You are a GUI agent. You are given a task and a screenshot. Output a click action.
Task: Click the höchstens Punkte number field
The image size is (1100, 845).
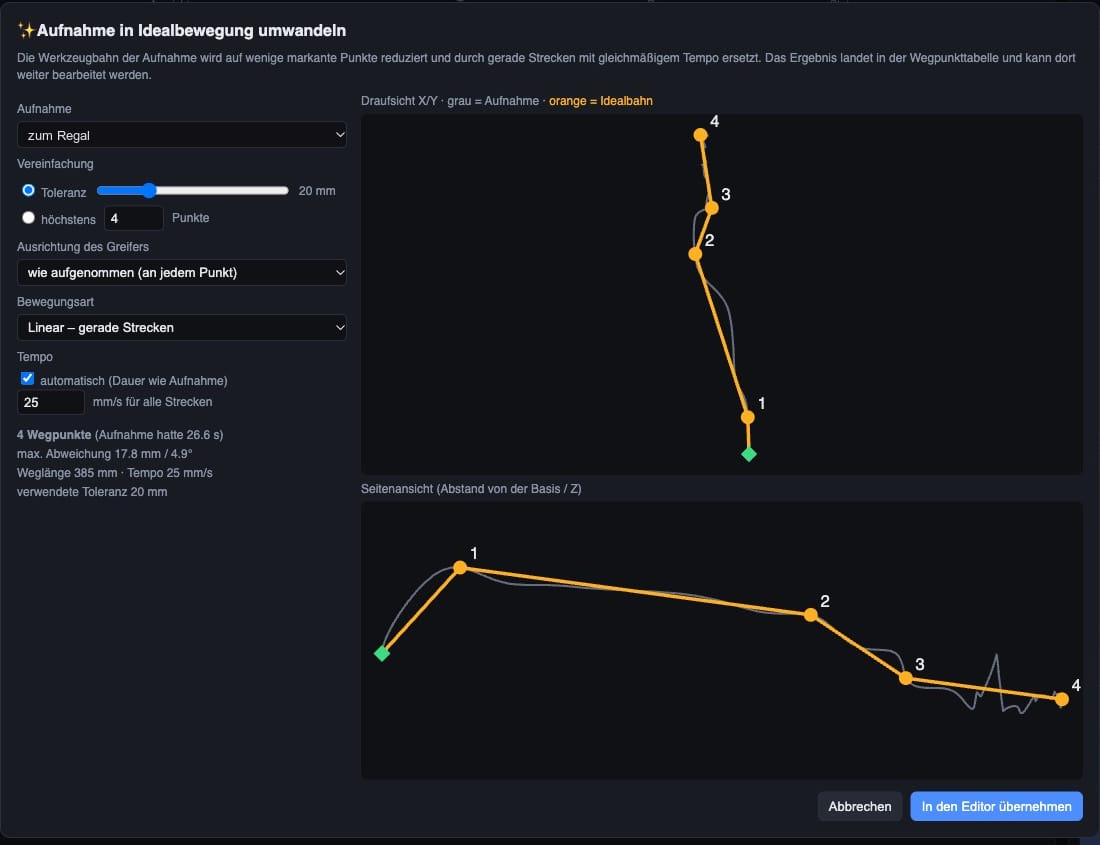pyautogui.click(x=133, y=218)
